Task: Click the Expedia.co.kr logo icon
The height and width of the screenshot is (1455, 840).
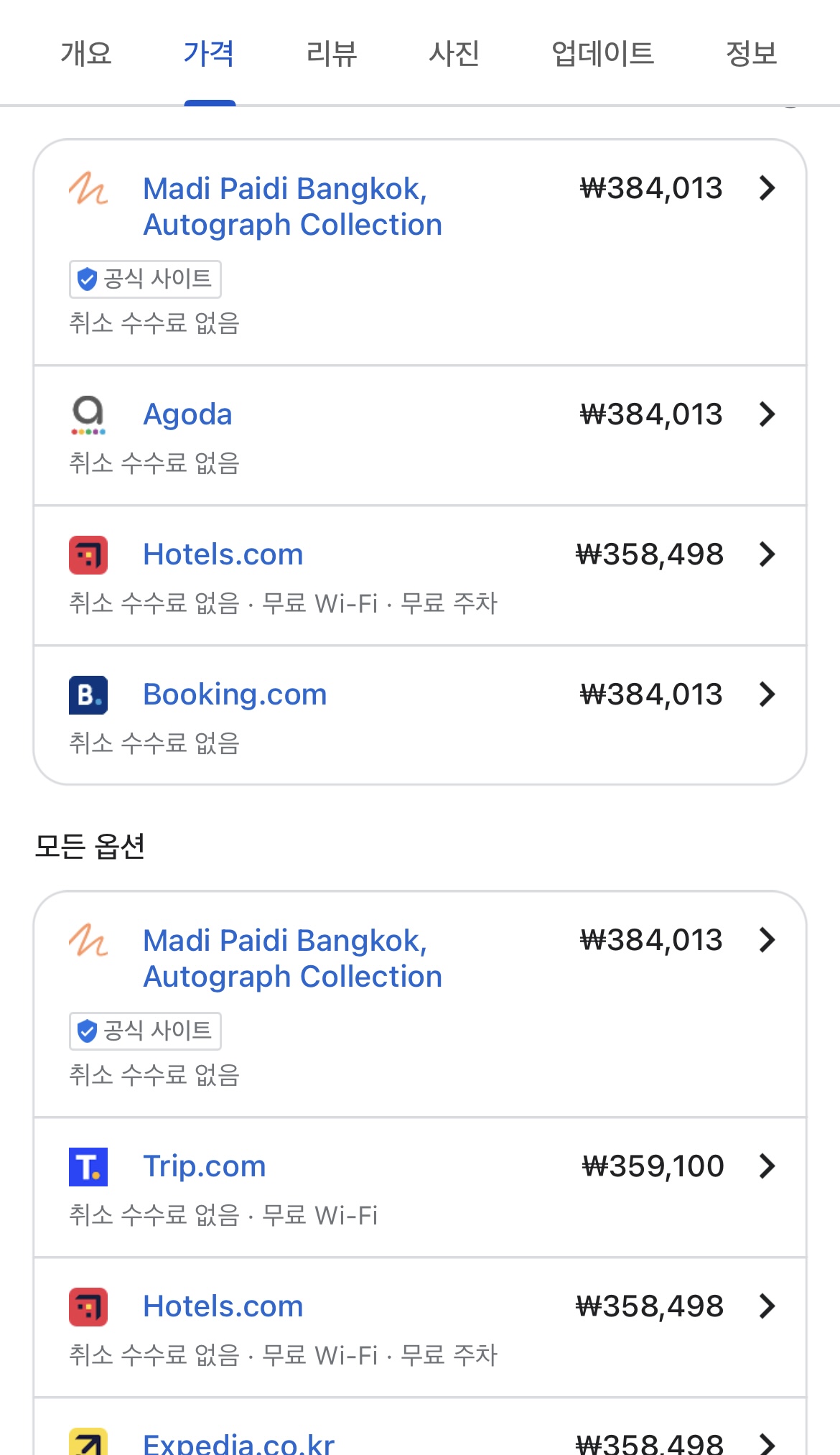Action: point(88,1442)
